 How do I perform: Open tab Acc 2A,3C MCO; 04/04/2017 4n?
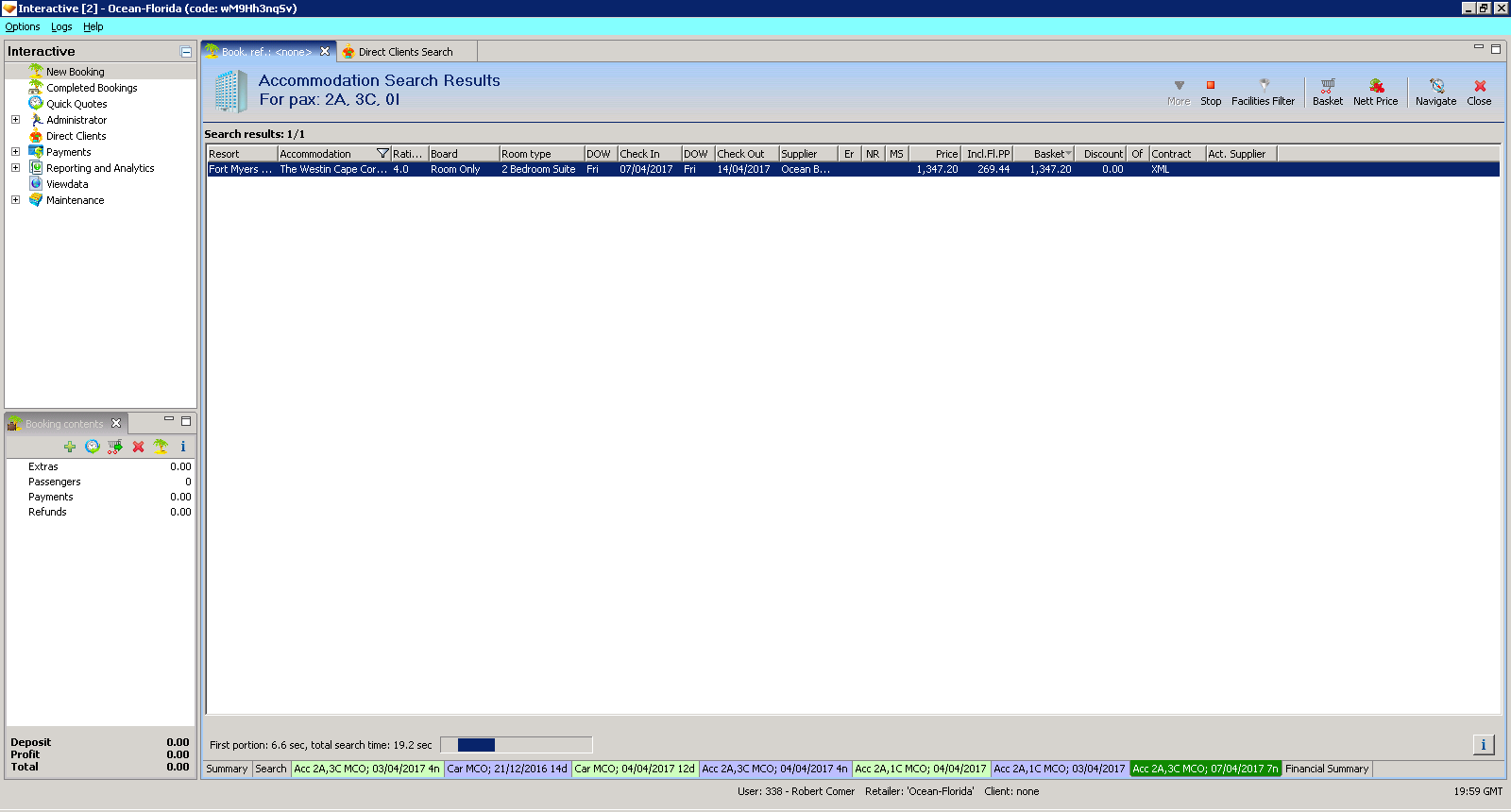(x=775, y=769)
